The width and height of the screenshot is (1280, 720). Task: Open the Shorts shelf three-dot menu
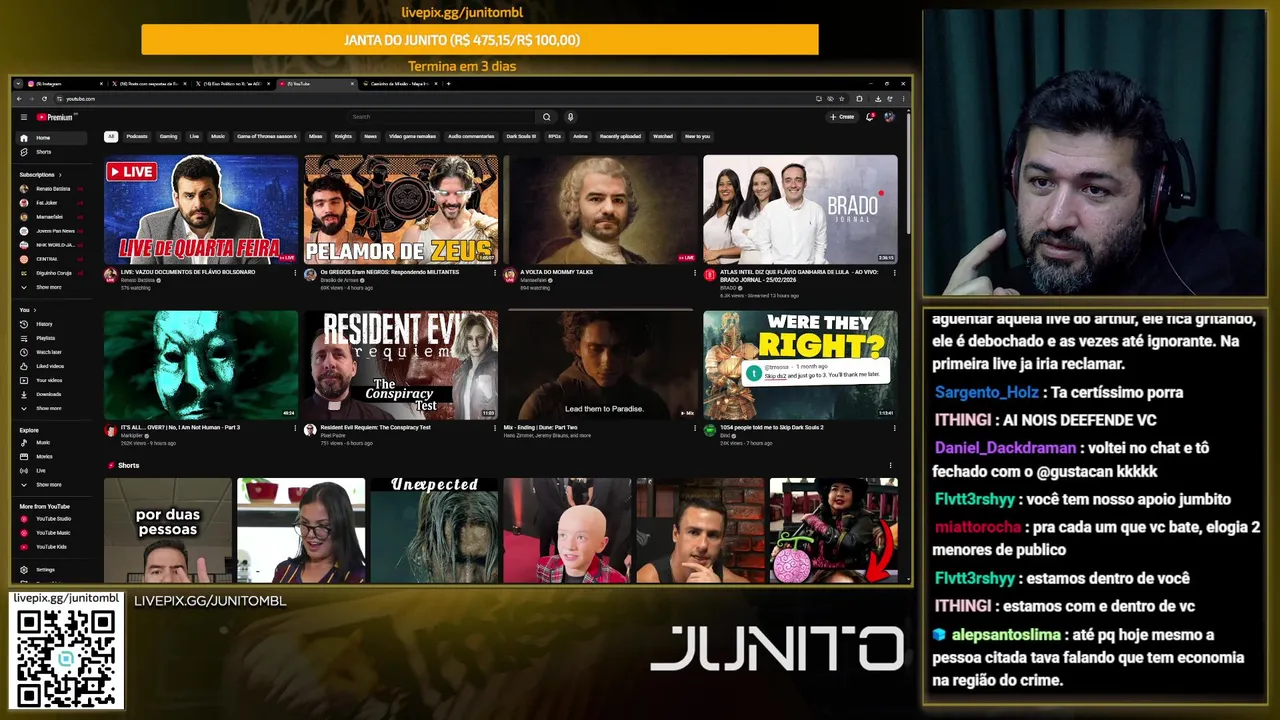(890, 465)
